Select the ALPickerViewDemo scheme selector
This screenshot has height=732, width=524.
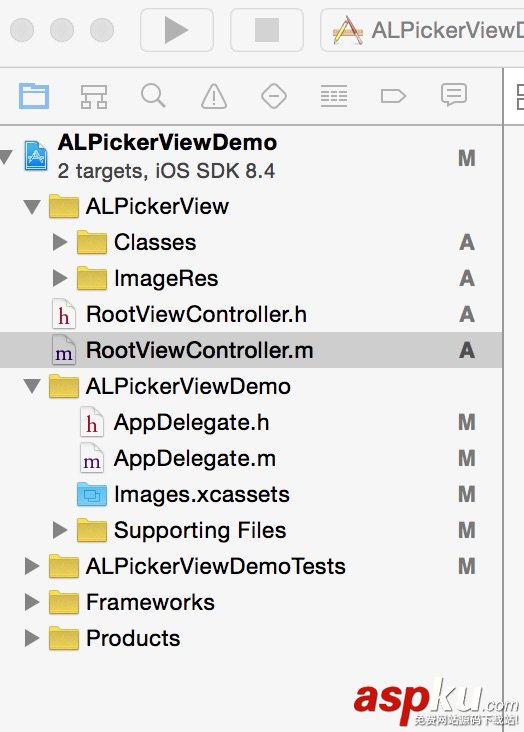(x=422, y=30)
